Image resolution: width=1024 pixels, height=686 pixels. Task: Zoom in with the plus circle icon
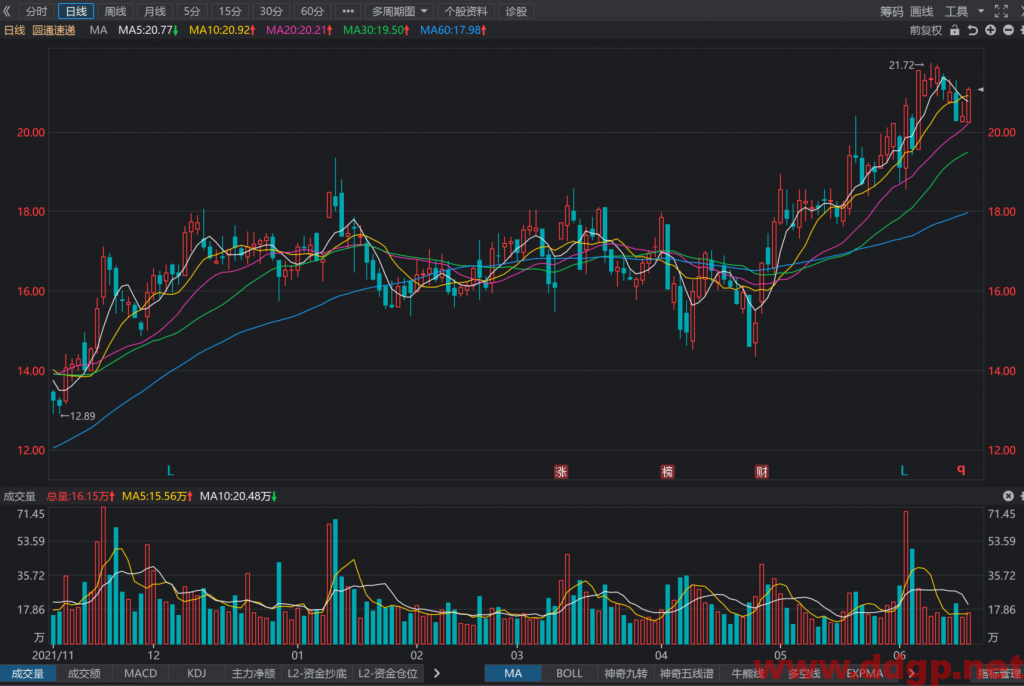coord(991,30)
